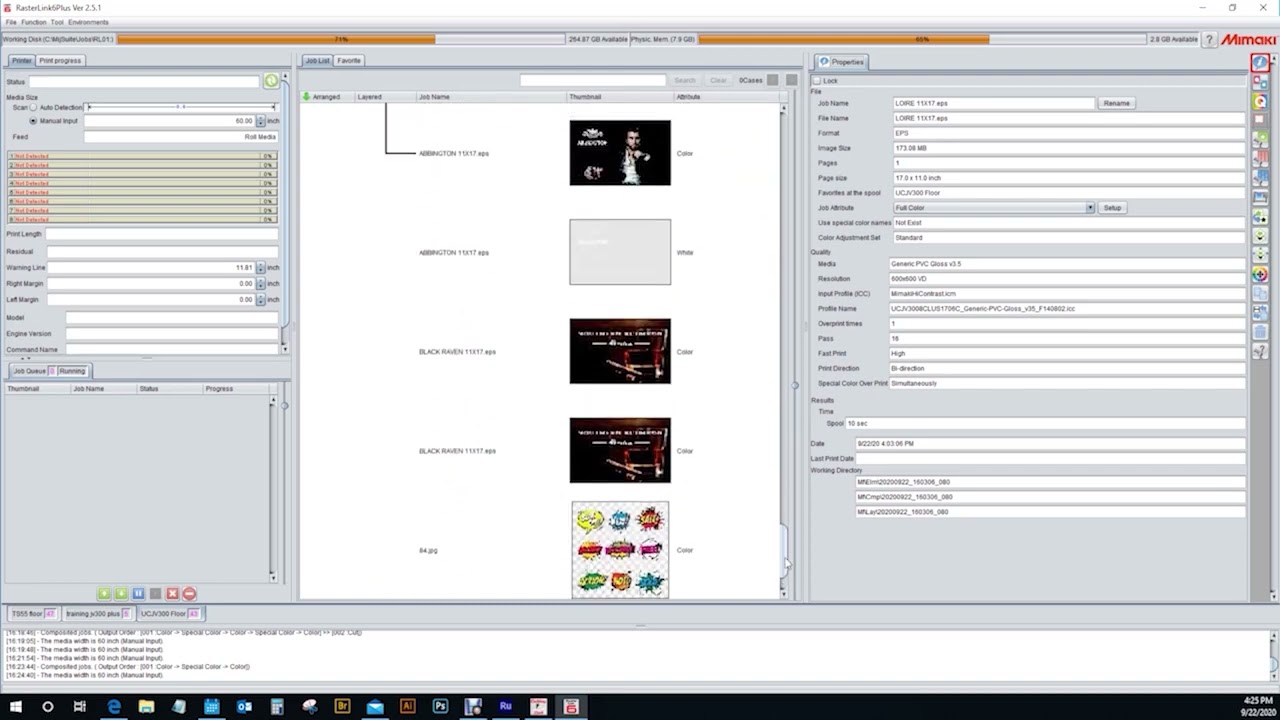Select the Manual Input radio button

(33, 121)
